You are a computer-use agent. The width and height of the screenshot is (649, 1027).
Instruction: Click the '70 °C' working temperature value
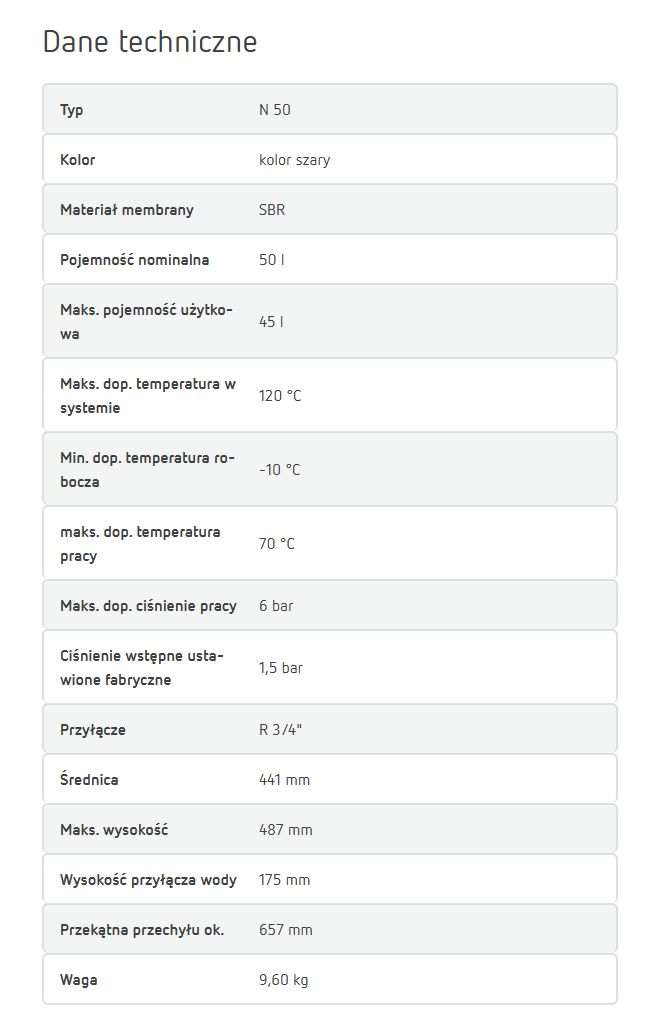[x=276, y=544]
